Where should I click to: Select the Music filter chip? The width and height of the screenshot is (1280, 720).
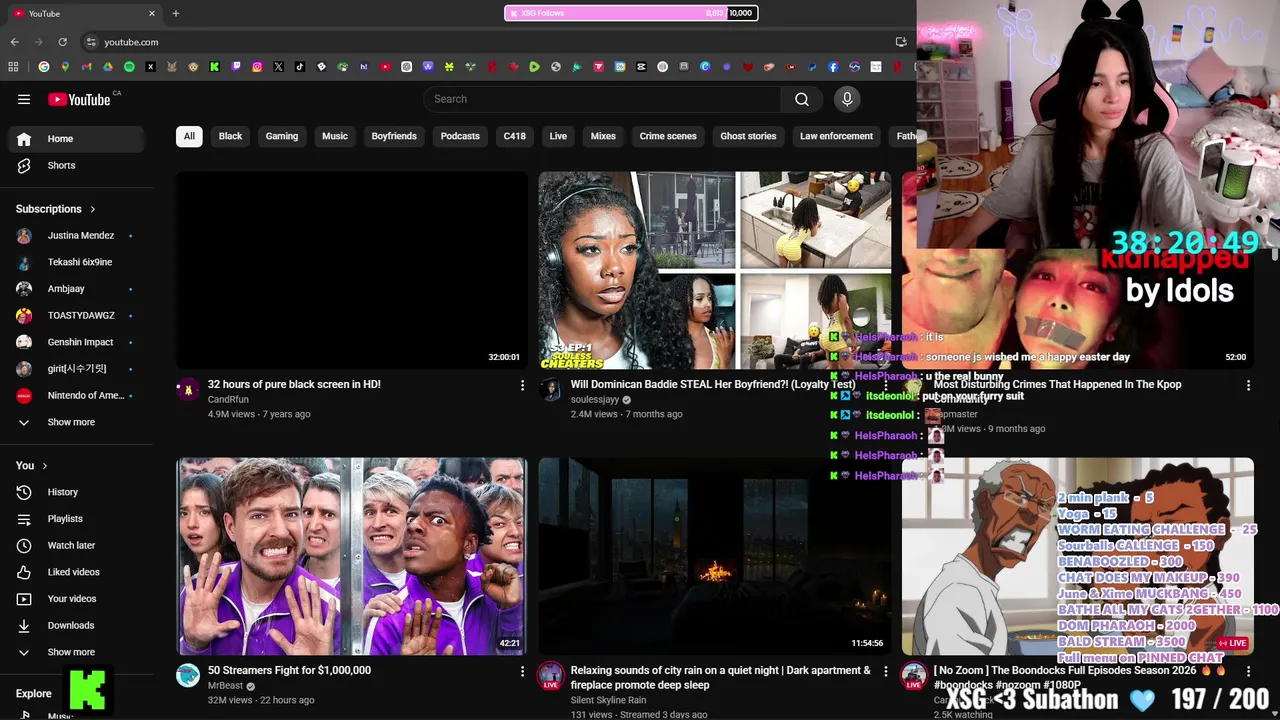335,136
